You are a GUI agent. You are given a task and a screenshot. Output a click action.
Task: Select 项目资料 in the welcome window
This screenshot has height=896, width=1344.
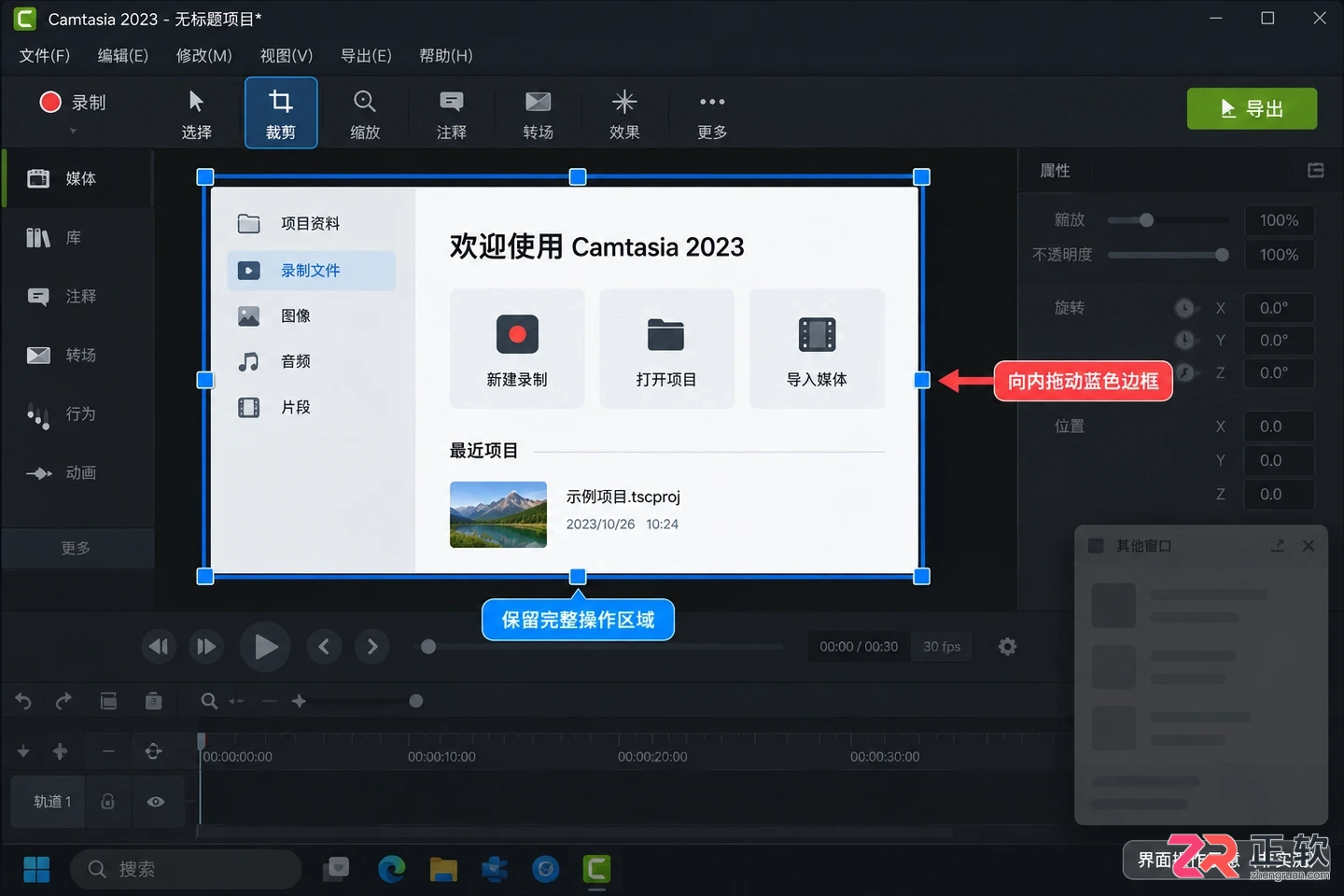point(311,224)
